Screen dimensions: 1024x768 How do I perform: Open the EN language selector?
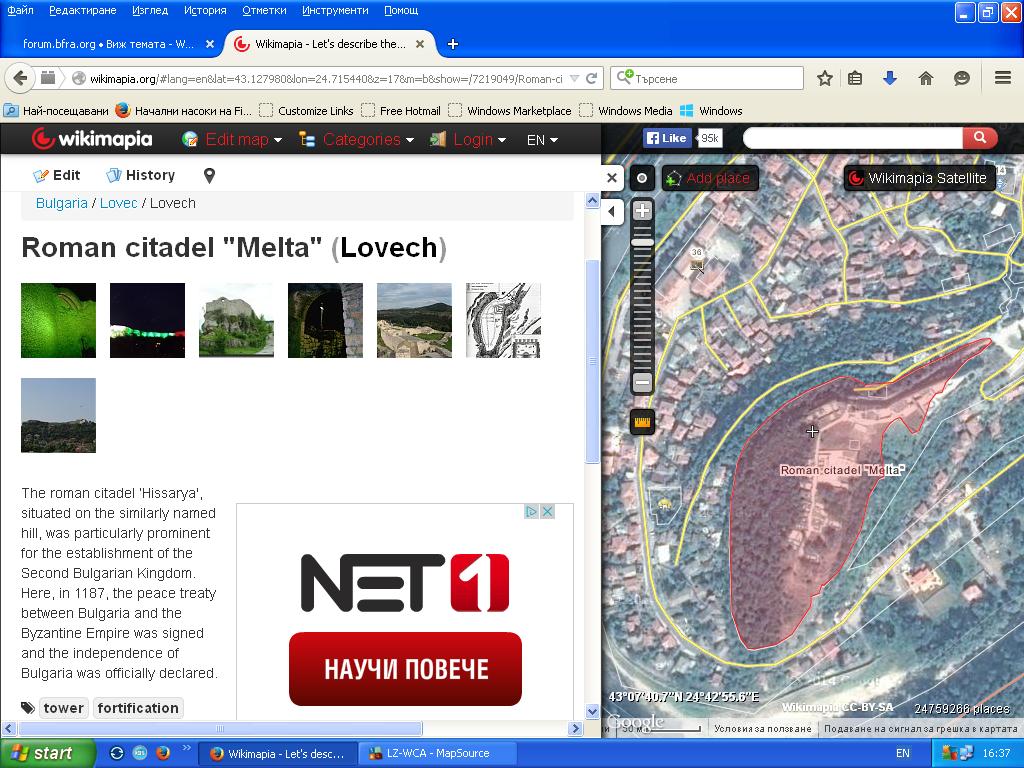[x=542, y=140]
